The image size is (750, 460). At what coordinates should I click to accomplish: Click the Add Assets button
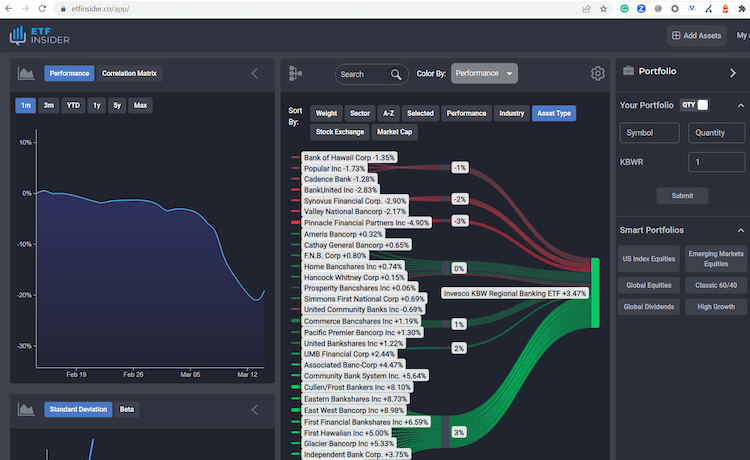click(x=696, y=35)
